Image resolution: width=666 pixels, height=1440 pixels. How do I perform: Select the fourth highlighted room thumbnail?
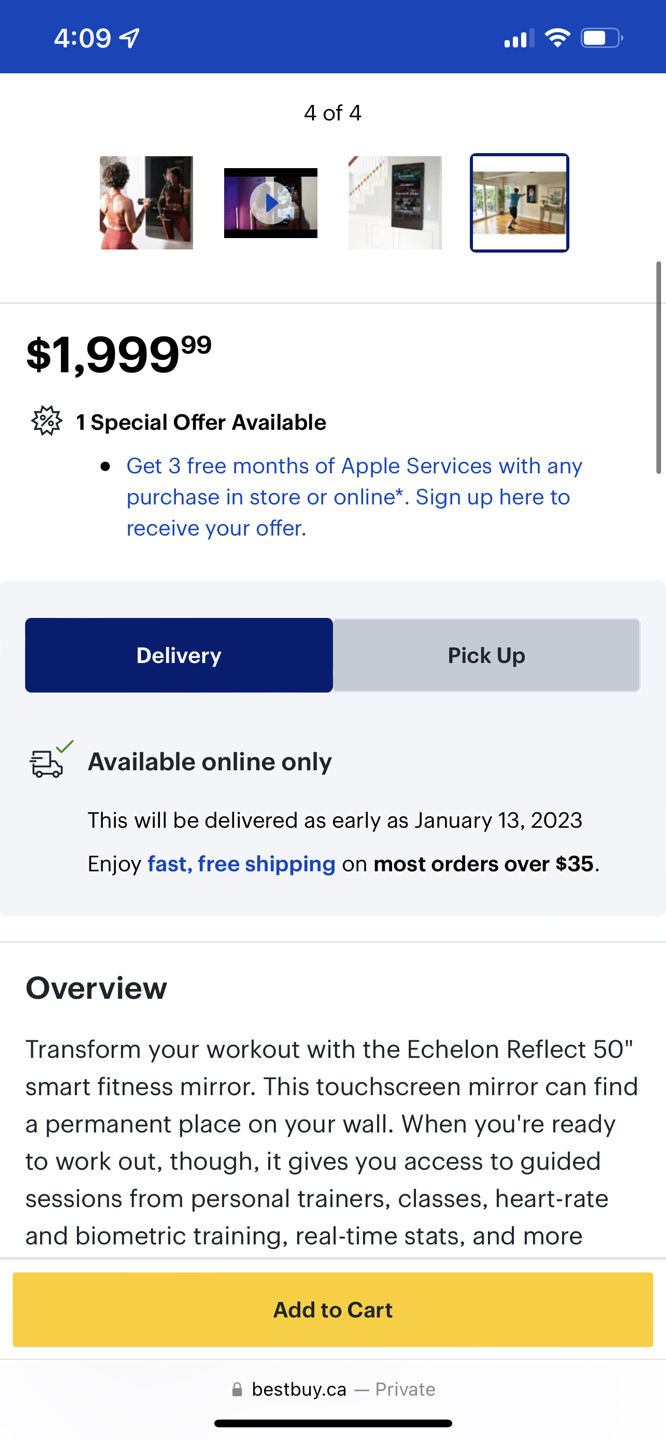pos(519,203)
